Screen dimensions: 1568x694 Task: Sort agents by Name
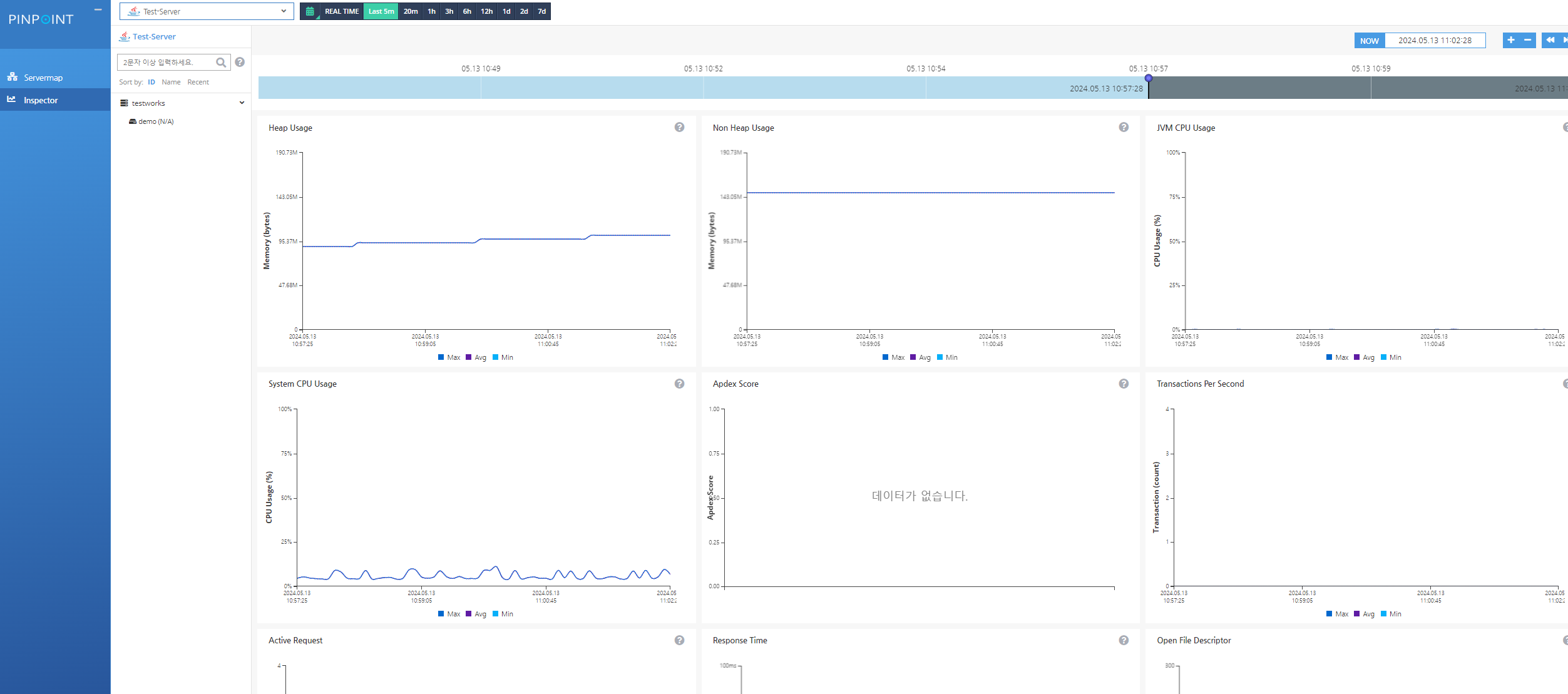pyautogui.click(x=171, y=82)
